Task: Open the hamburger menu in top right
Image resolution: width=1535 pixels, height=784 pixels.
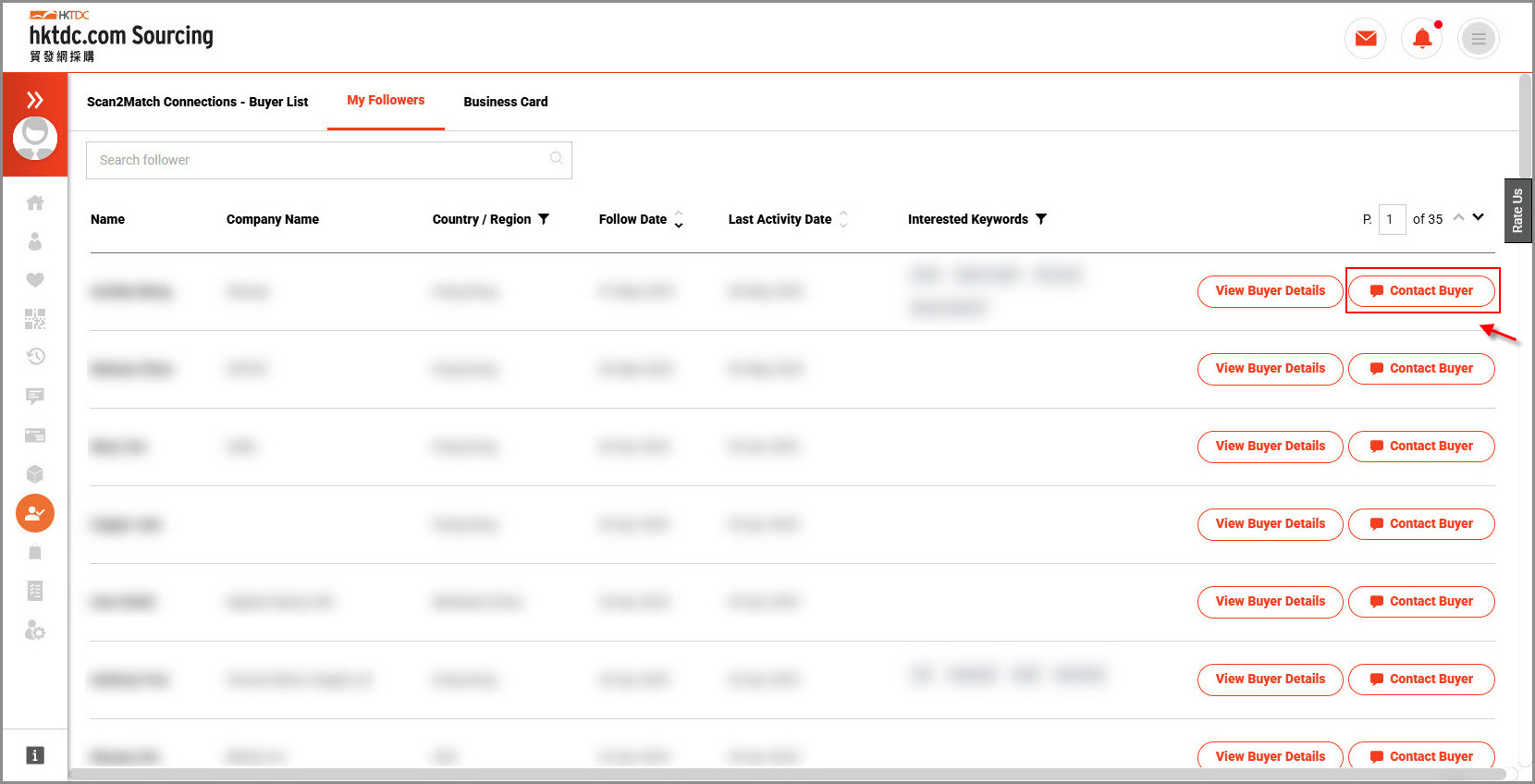Action: tap(1478, 39)
